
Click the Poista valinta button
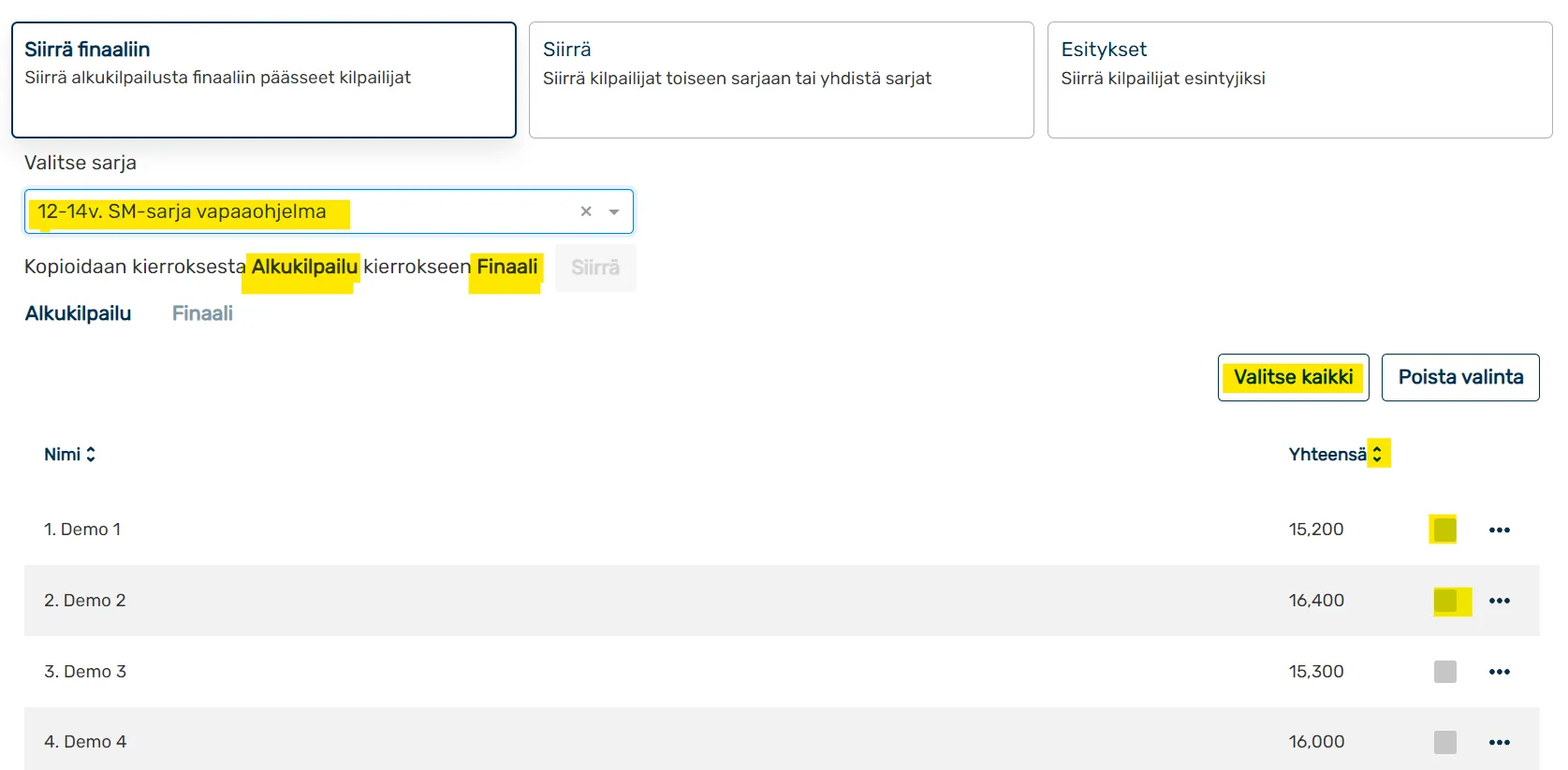[1460, 377]
